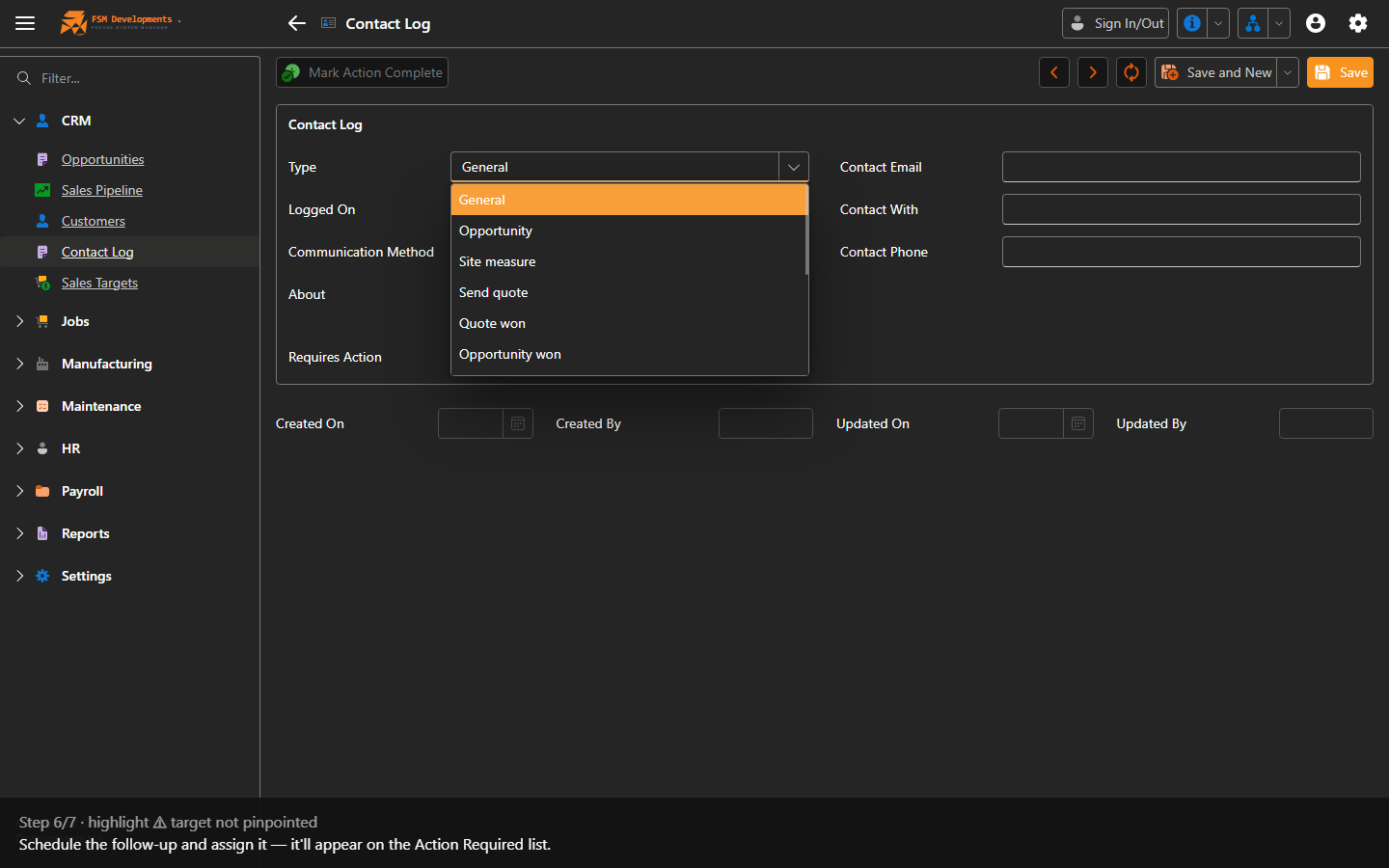The height and width of the screenshot is (868, 1389).
Task: Click the Customers person icon
Action: (x=42, y=221)
